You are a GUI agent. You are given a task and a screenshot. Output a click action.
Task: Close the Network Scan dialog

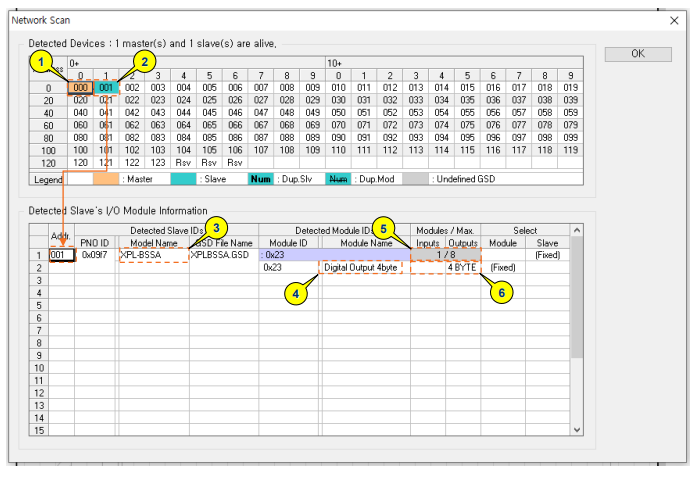672,19
